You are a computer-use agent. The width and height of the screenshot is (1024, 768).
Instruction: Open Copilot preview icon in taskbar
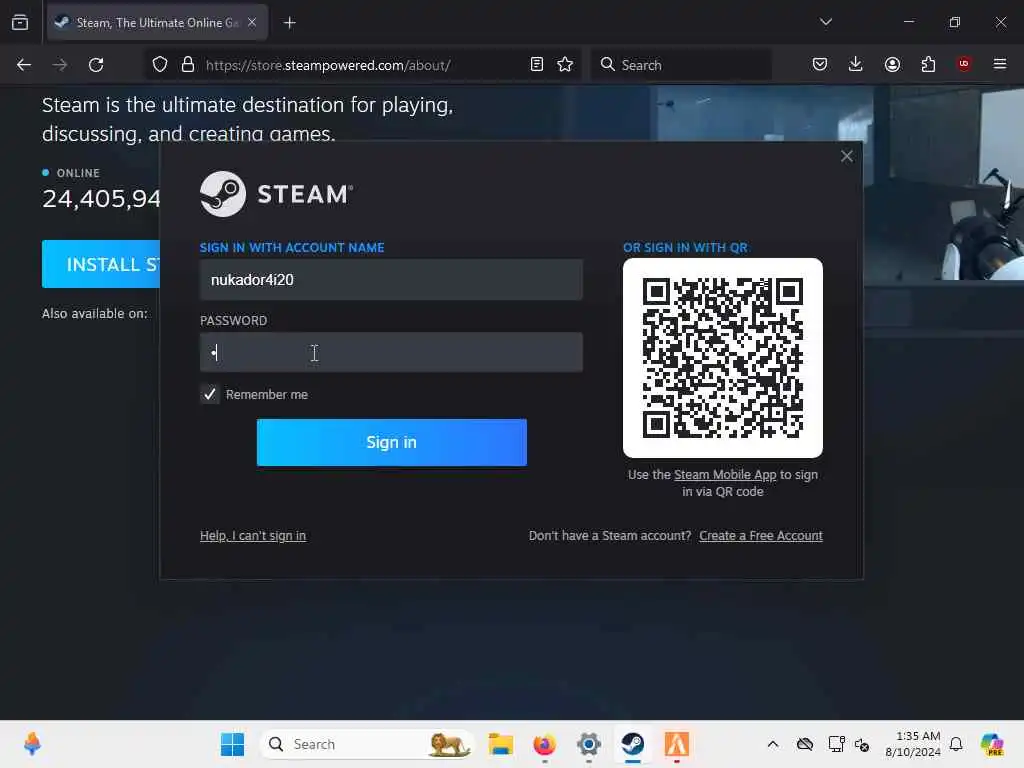tap(992, 744)
